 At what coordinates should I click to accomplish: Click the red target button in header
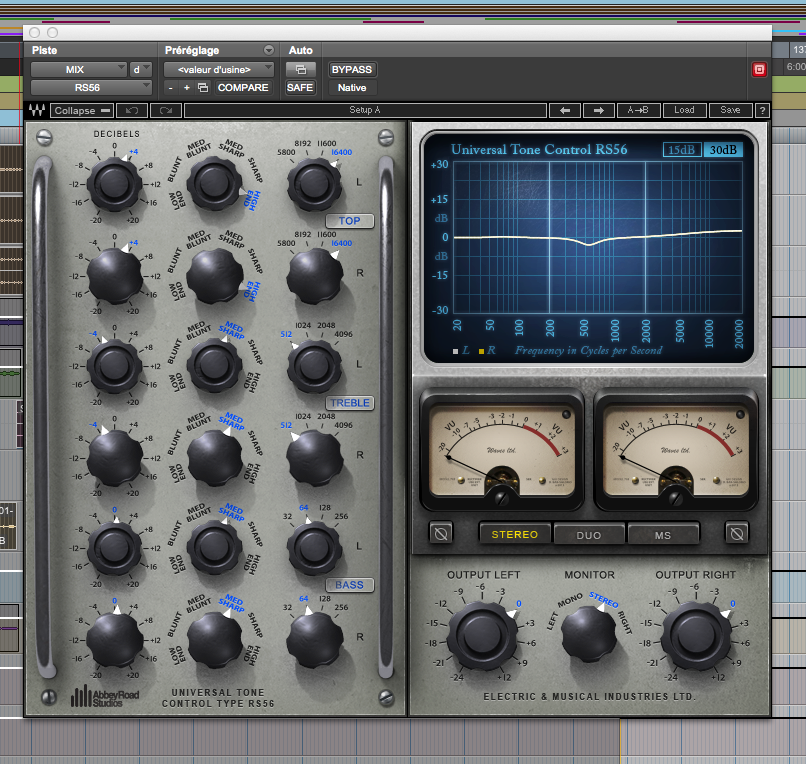click(x=759, y=69)
